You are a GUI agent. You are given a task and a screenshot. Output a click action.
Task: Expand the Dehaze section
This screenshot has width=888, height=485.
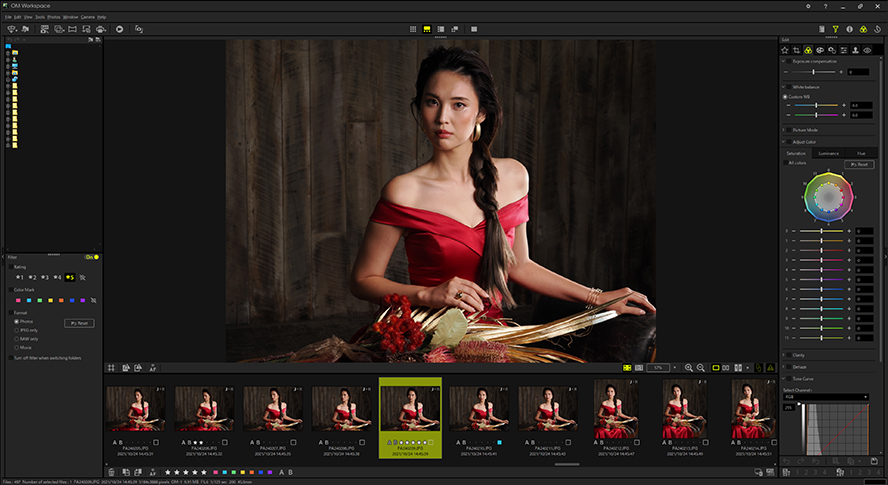click(x=784, y=367)
